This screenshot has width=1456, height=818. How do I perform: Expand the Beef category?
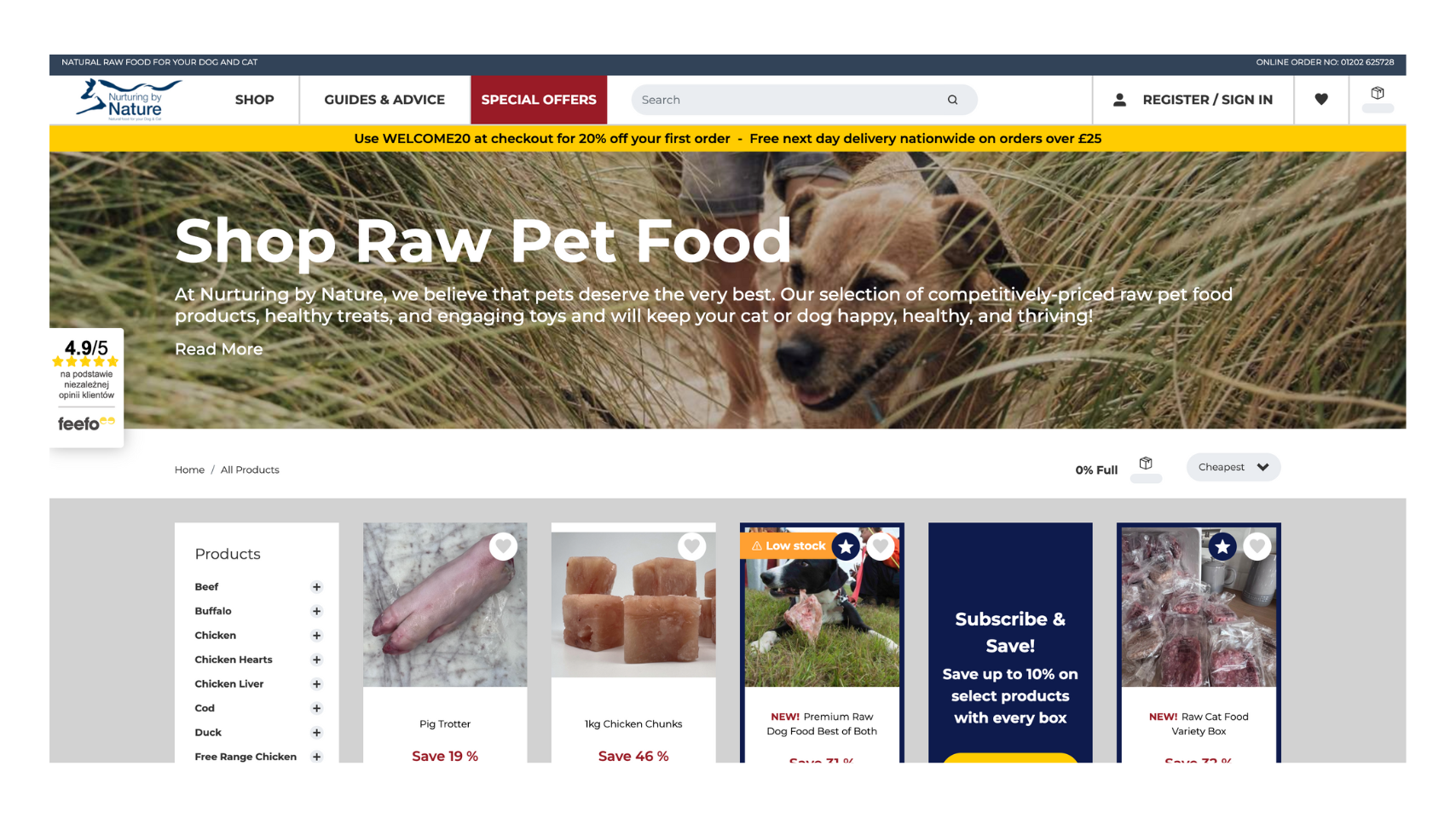pyautogui.click(x=316, y=587)
